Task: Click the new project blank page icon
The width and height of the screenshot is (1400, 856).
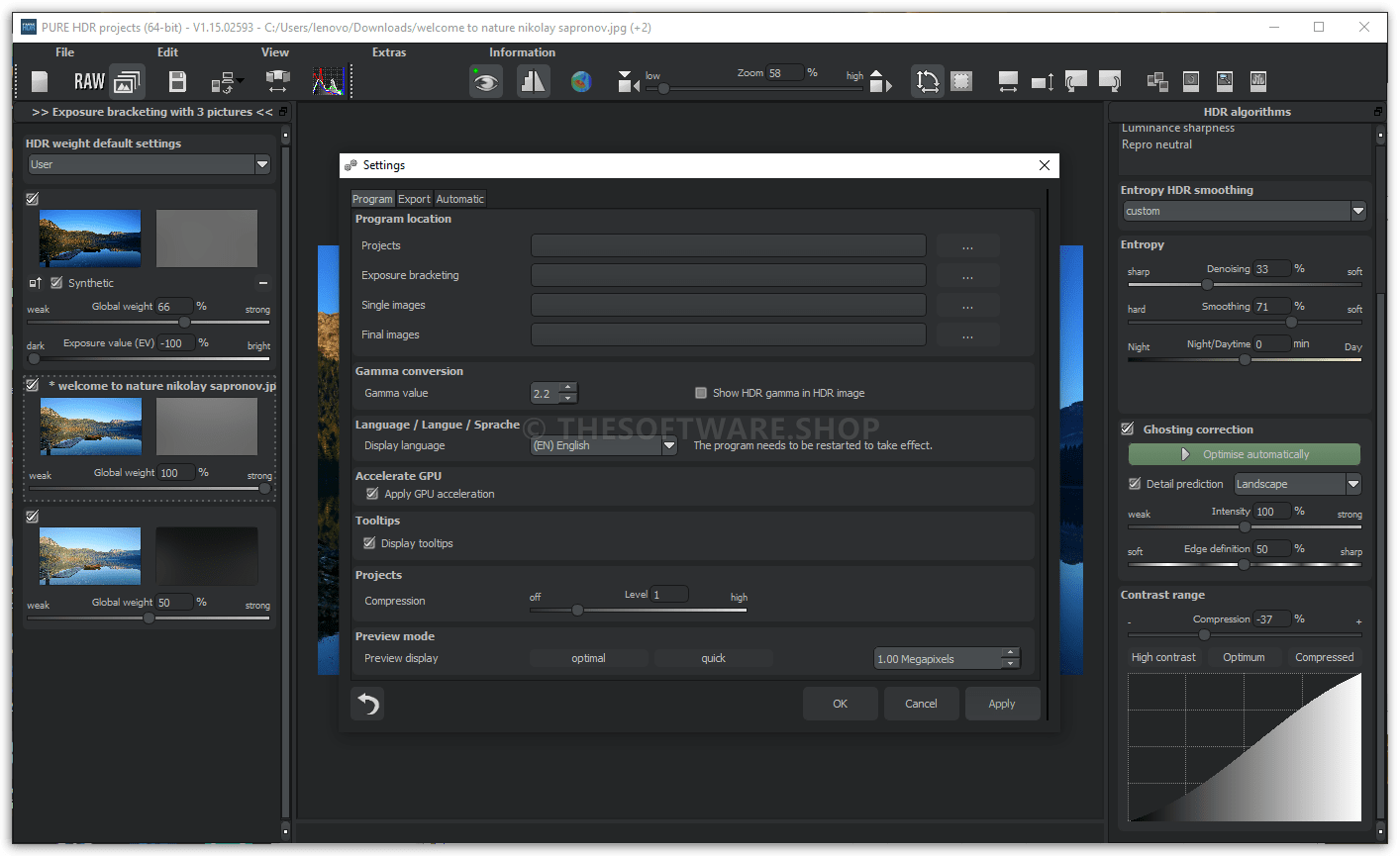Action: [40, 81]
